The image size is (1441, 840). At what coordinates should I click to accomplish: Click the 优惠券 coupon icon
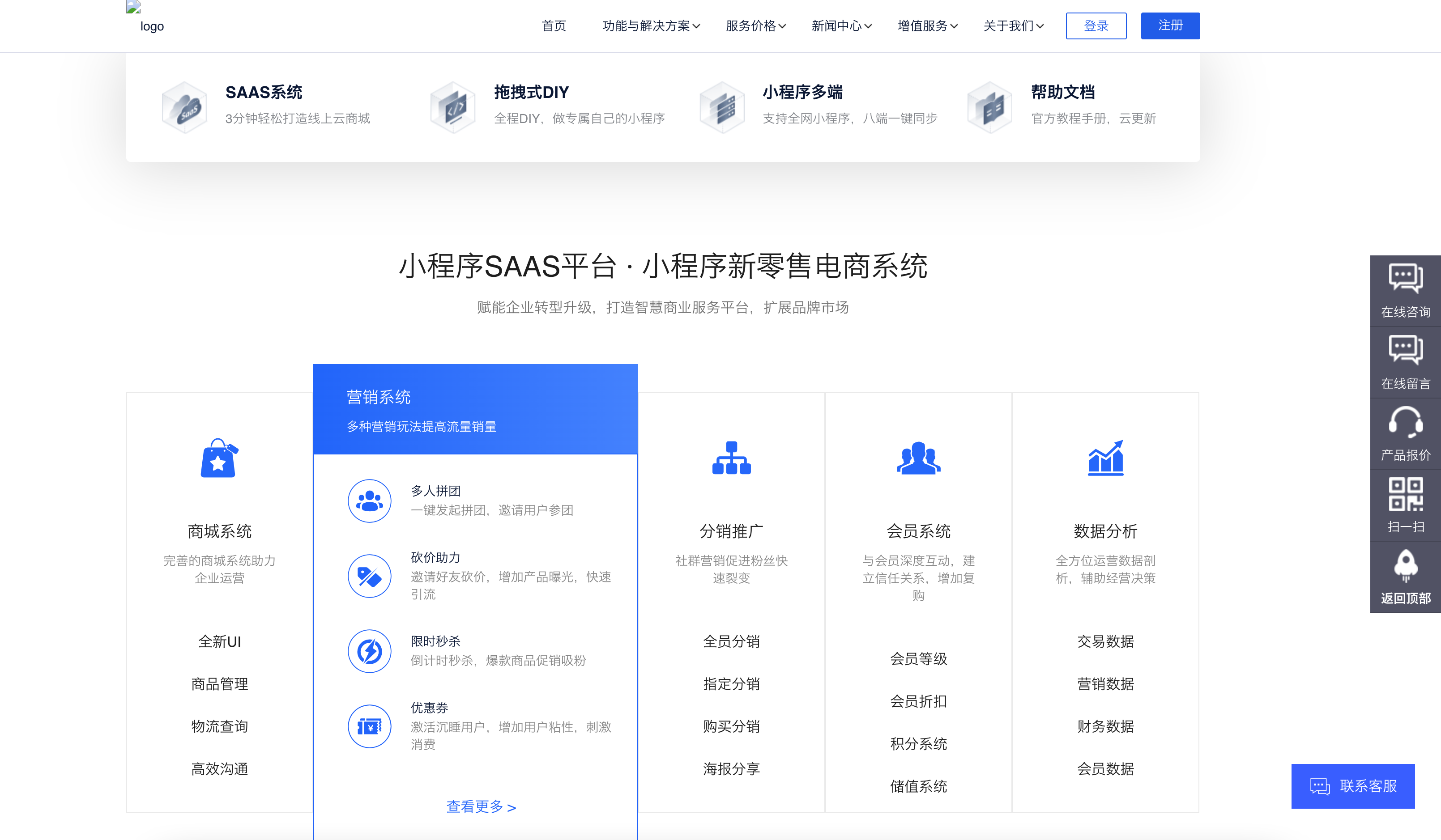tap(369, 726)
